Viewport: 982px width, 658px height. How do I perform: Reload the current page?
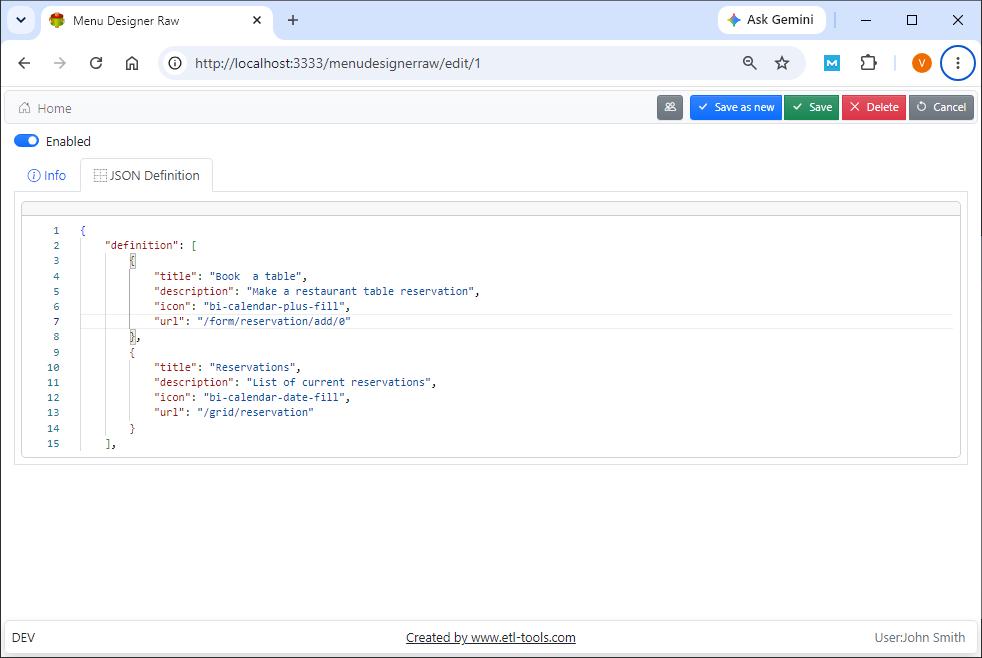pyautogui.click(x=96, y=63)
